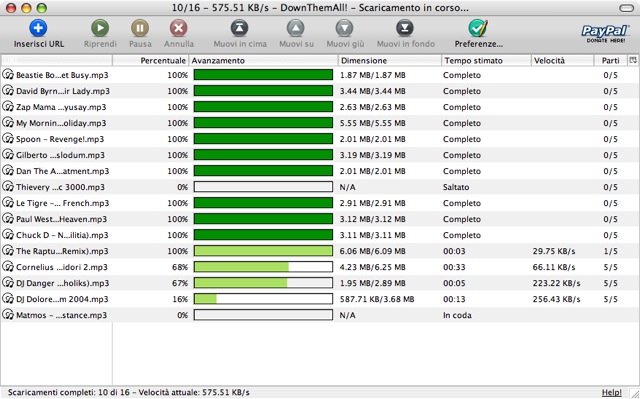Click size 4.23 MB/6.25 MB
Image resolution: width=640 pixels, height=399 pixels.
[x=373, y=267]
